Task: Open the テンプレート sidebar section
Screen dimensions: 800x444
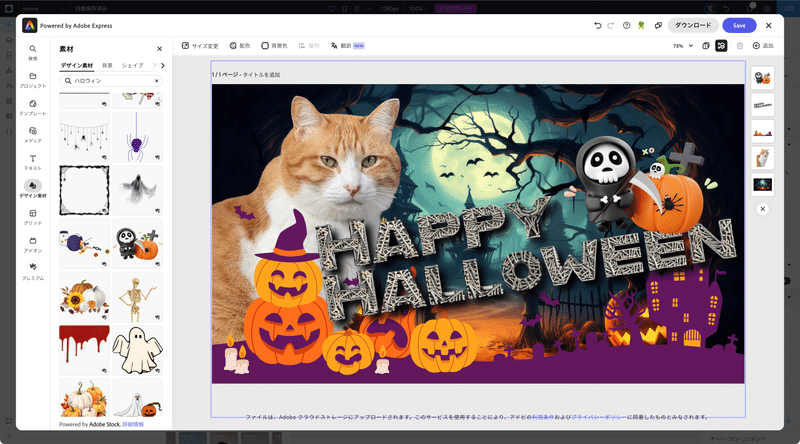Action: click(x=33, y=107)
